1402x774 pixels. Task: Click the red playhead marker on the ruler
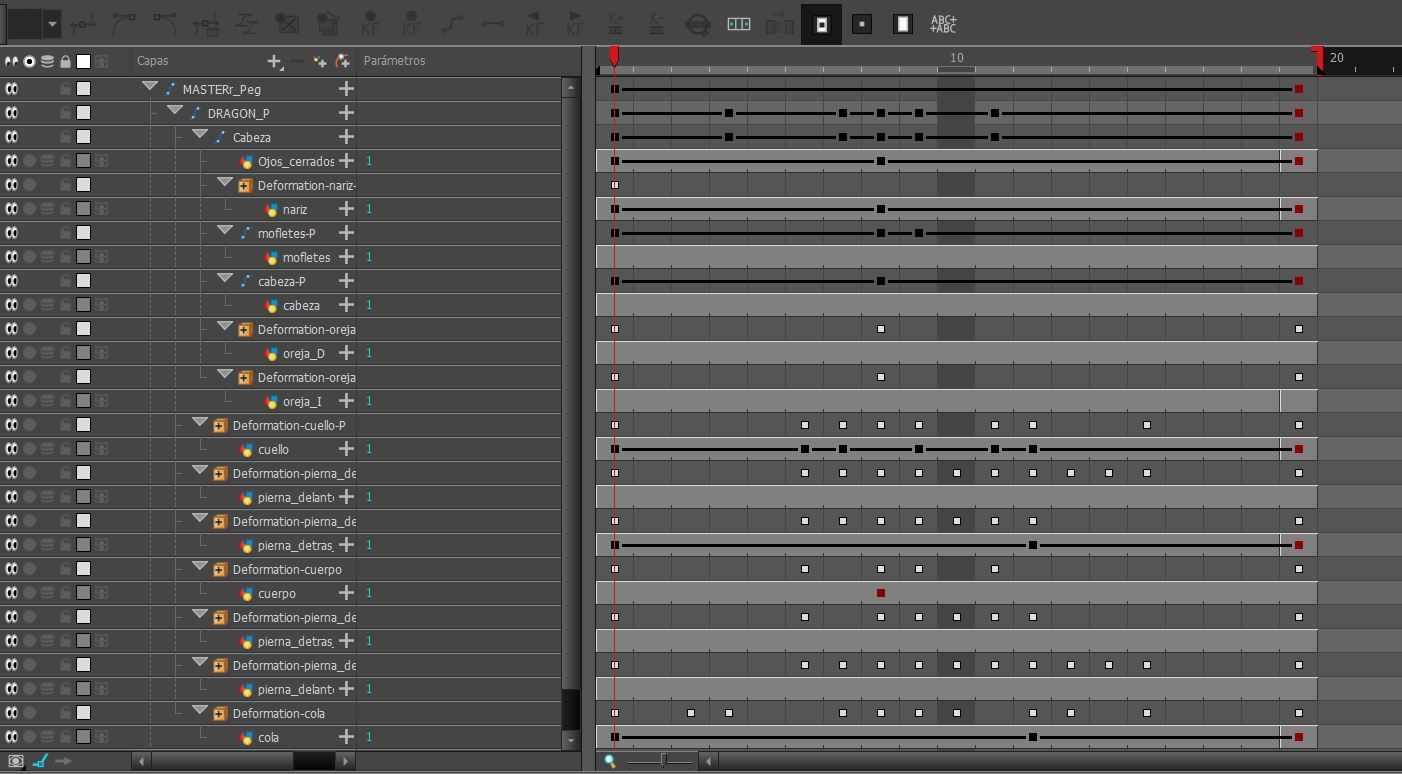click(614, 58)
